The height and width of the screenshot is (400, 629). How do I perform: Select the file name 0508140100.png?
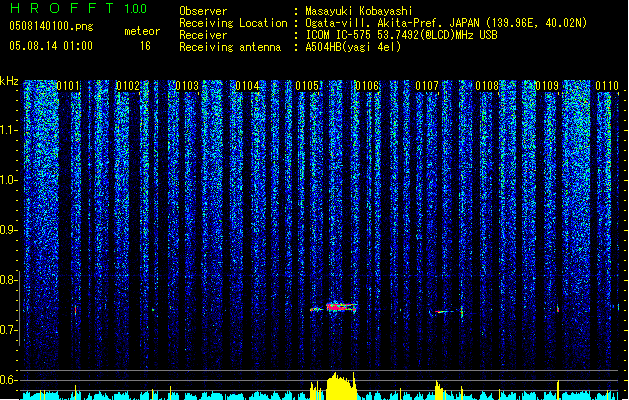pos(51,26)
